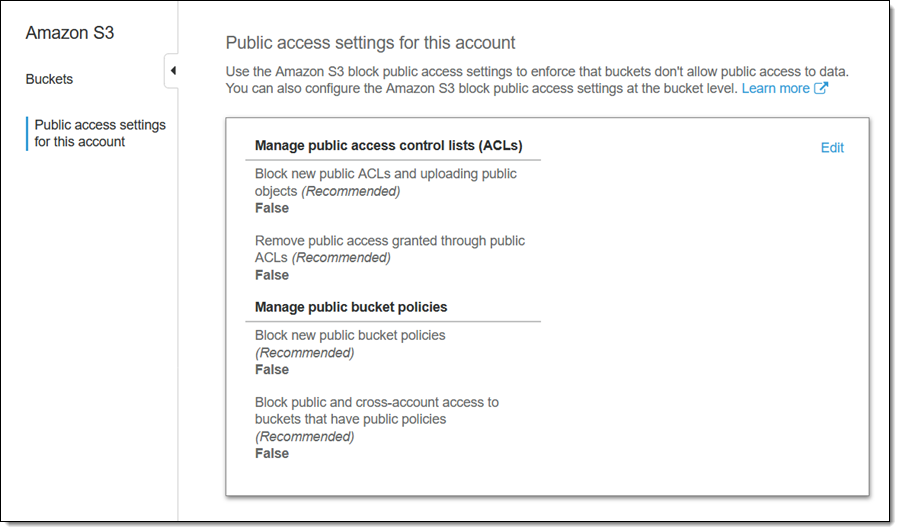Click the Block new public ACLs setting text

click(x=385, y=182)
